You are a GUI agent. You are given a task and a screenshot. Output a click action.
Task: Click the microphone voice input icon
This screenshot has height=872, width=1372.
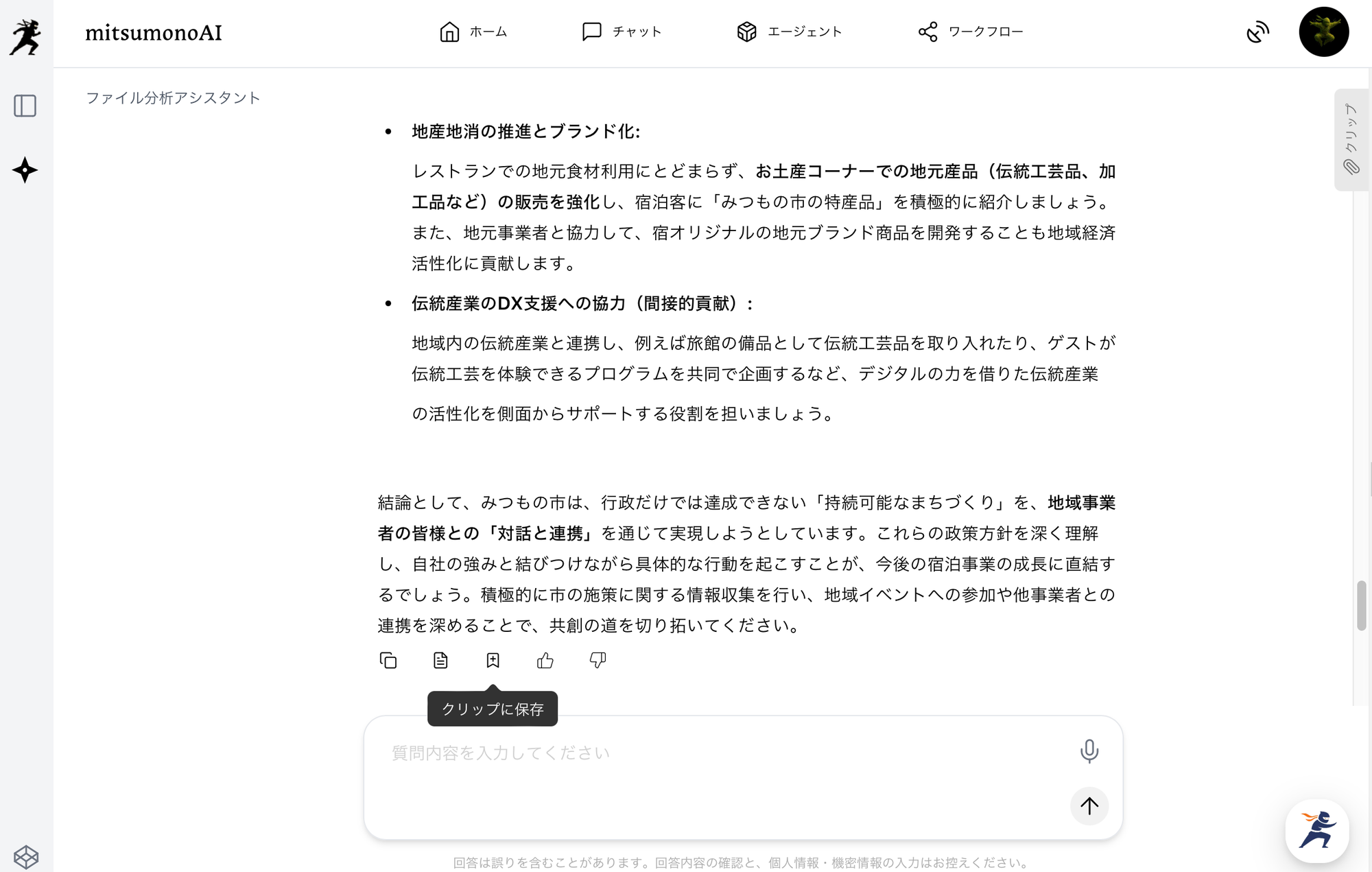click(x=1089, y=751)
